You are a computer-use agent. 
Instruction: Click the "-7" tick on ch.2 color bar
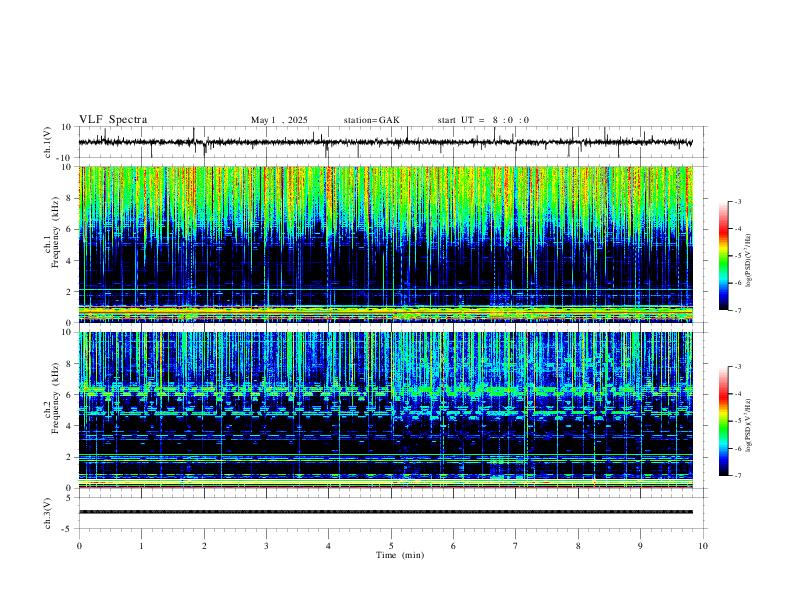click(x=737, y=476)
